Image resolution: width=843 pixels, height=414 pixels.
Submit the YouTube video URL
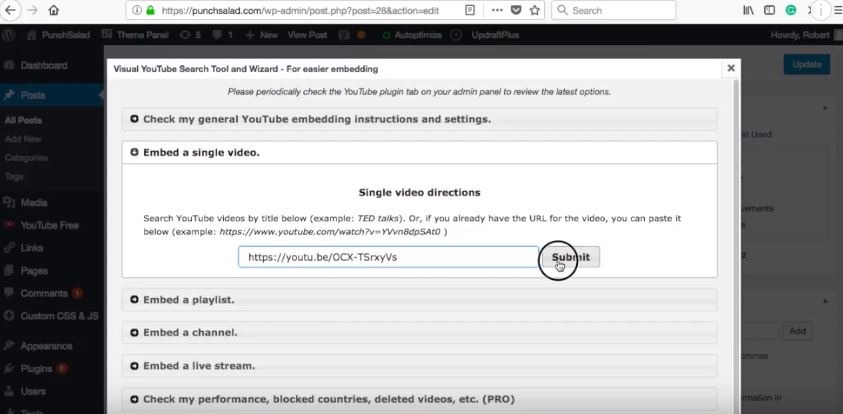[x=570, y=257]
